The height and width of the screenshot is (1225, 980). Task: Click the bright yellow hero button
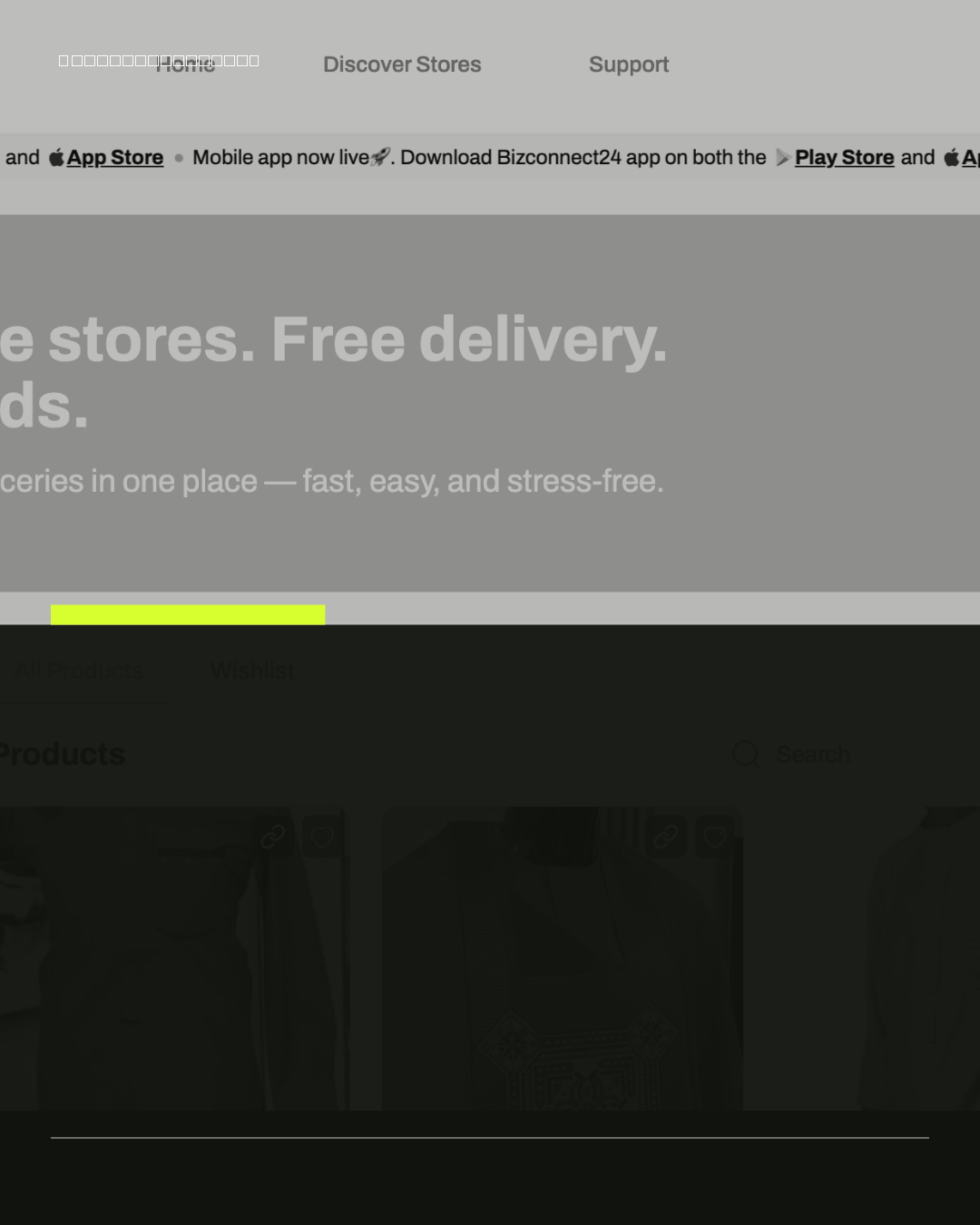188,614
